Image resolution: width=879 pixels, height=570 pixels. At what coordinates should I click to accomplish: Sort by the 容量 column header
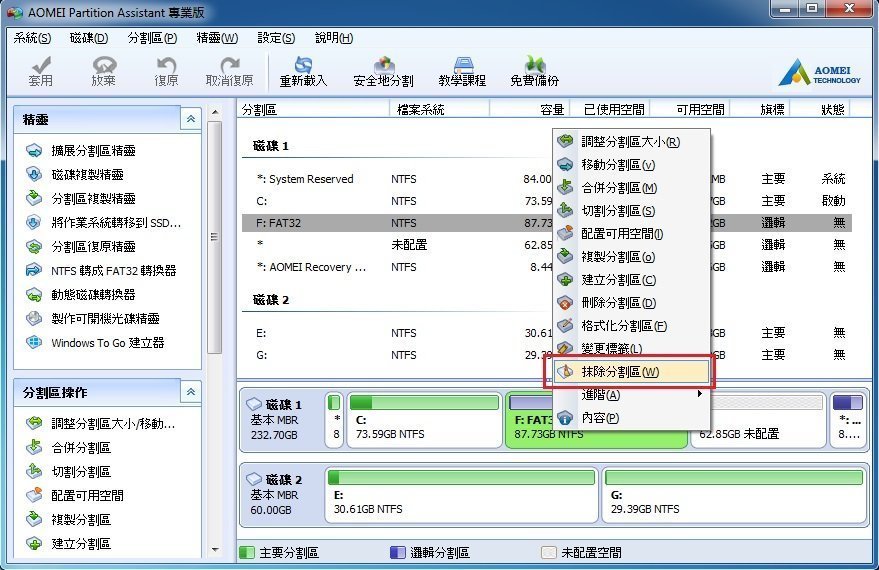coord(530,109)
